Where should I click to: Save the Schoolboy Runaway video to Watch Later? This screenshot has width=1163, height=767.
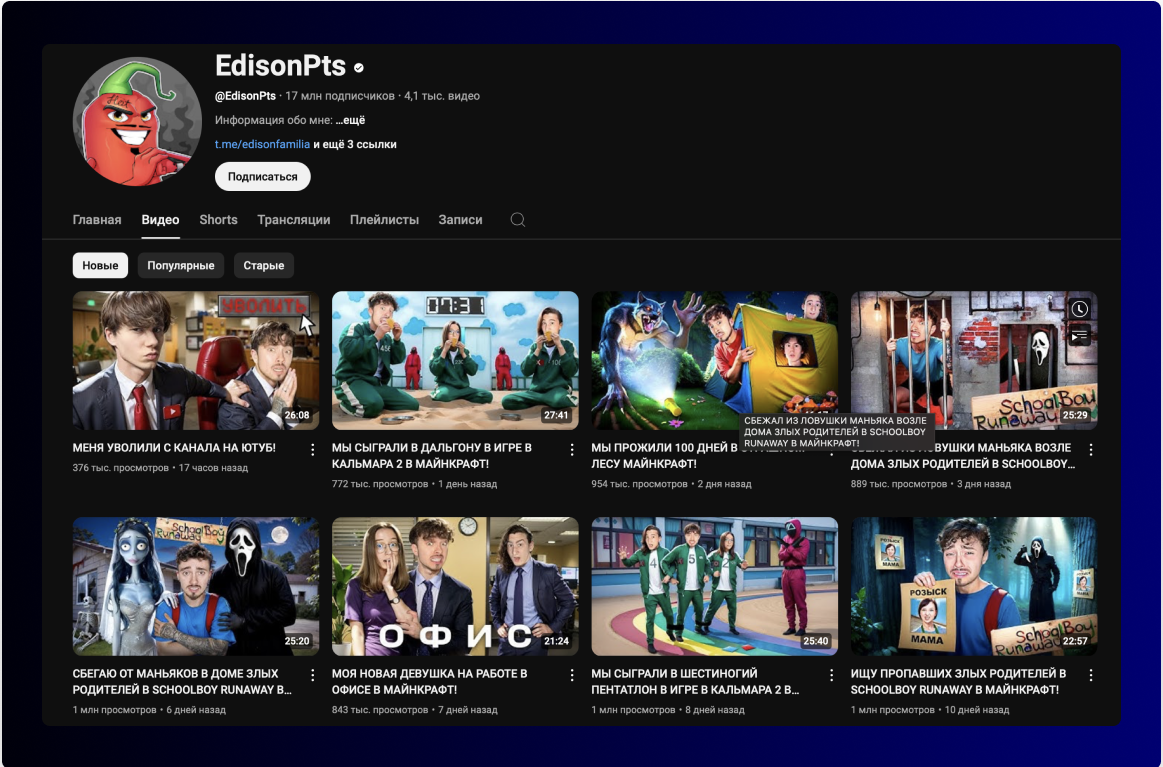[1079, 309]
